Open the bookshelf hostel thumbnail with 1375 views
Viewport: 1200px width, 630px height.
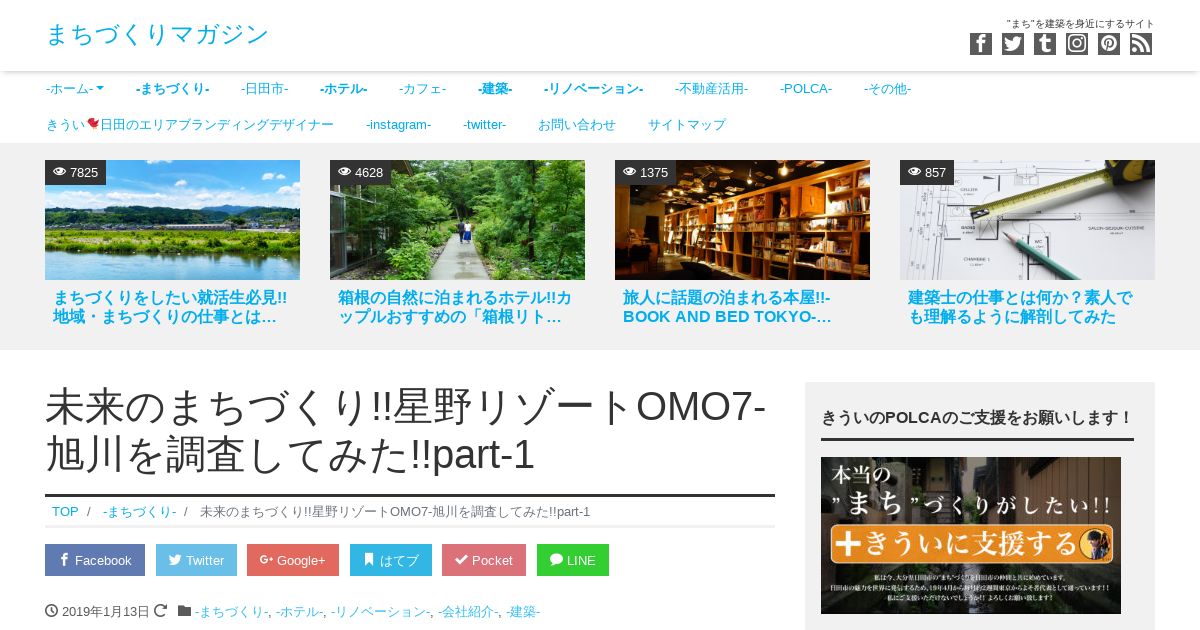tap(742, 220)
